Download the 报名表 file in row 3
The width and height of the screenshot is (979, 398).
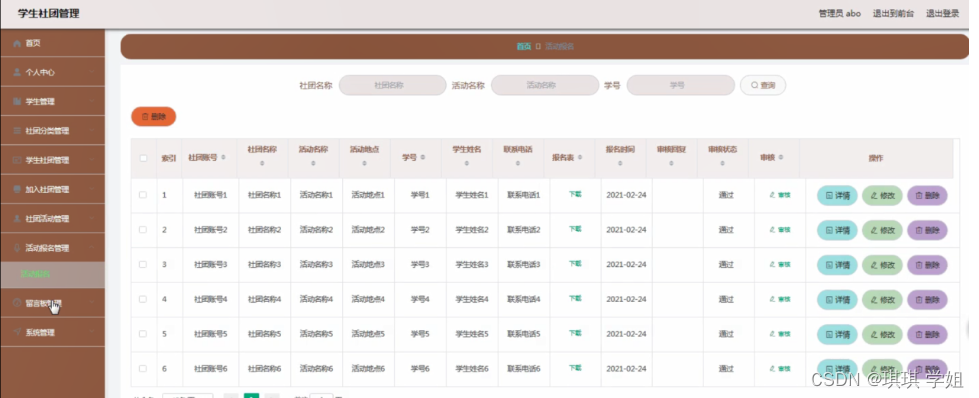[575, 264]
